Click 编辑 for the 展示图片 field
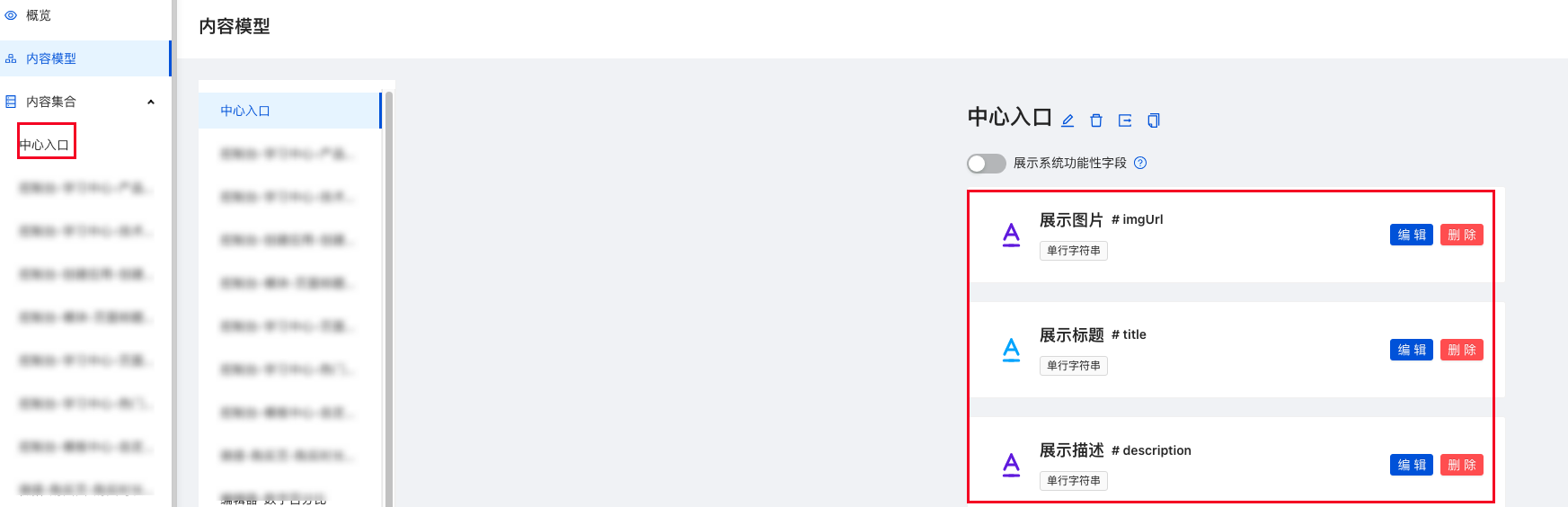Viewport: 1568px width, 507px height. [1412, 235]
